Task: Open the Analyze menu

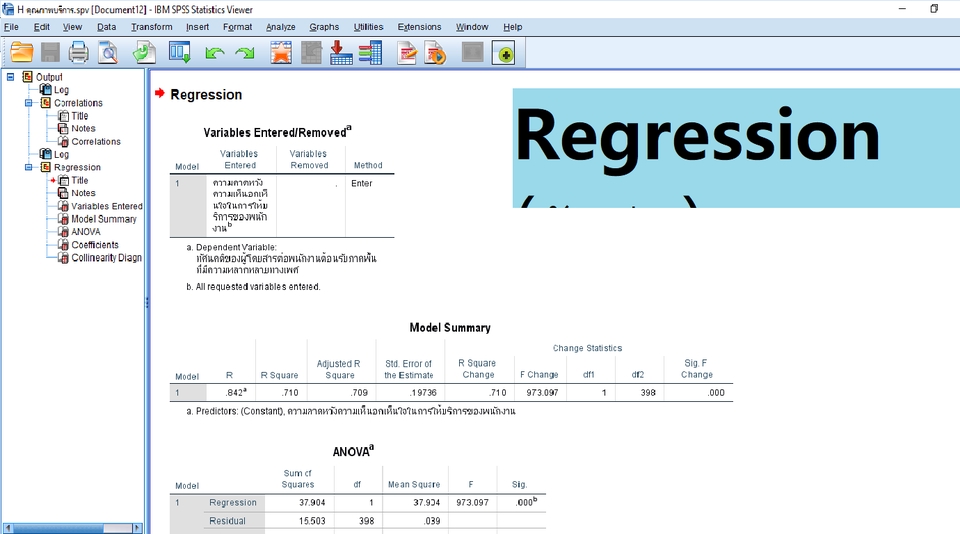Action: pos(280,27)
